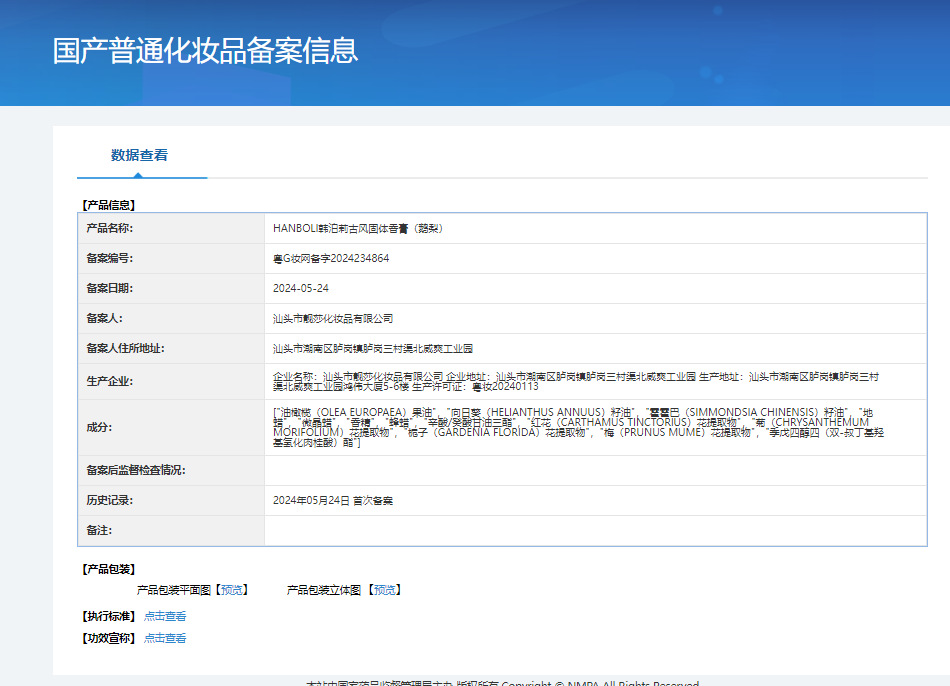Click the HANBOLI product name value
This screenshot has height=686, width=950.
tap(357, 228)
